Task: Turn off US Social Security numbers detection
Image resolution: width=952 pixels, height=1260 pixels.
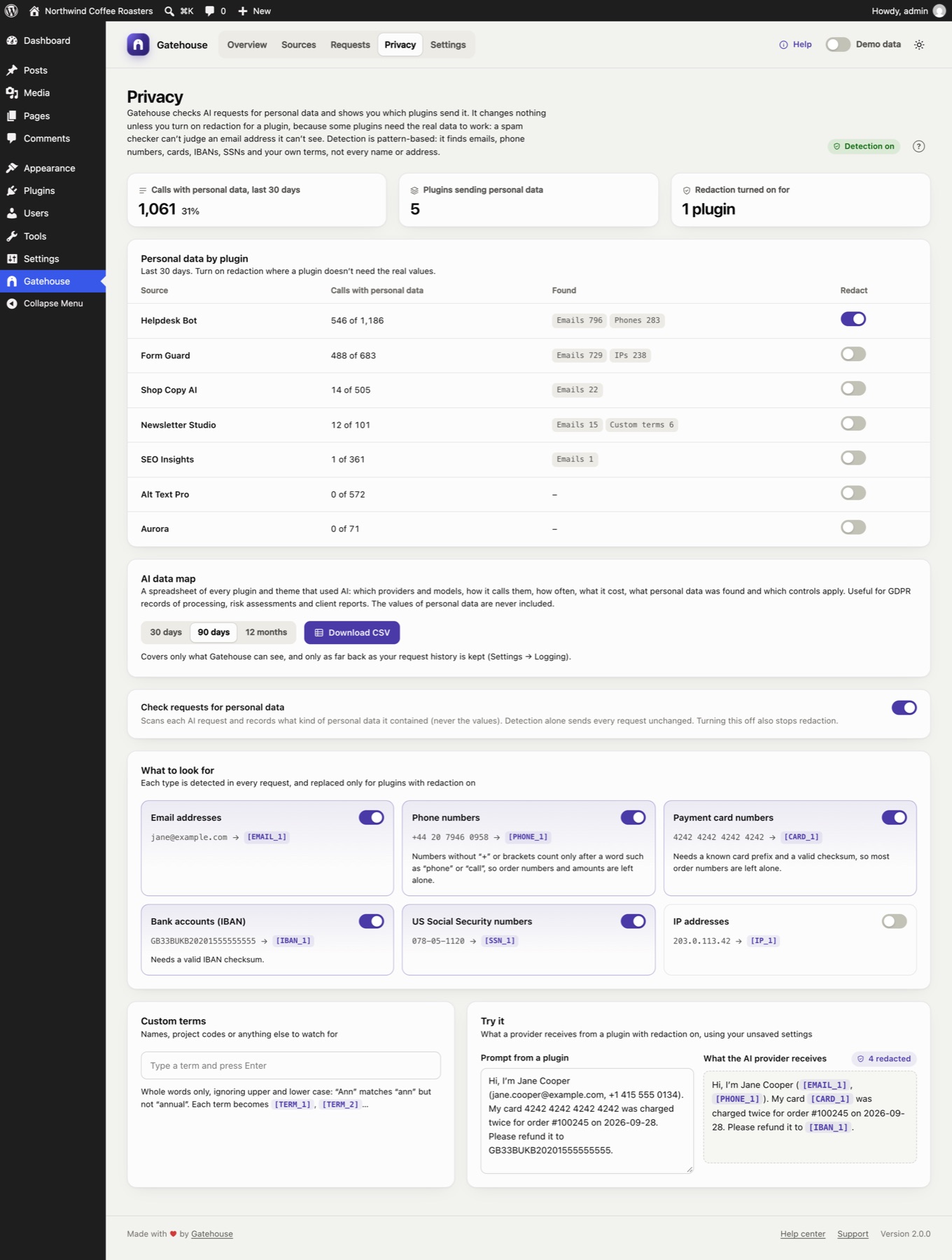Action: 633,921
